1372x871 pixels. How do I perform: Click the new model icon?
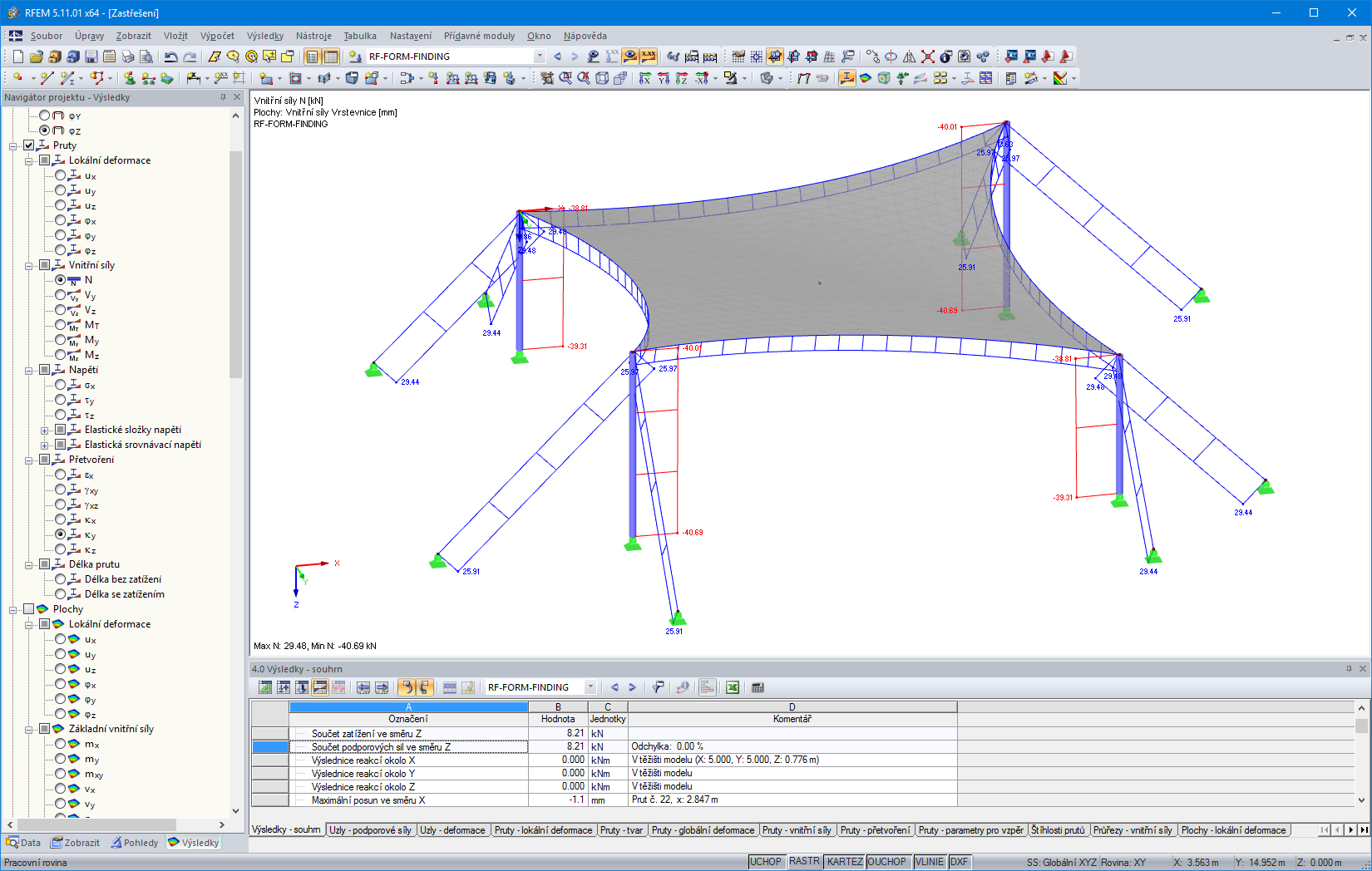[x=18, y=57]
